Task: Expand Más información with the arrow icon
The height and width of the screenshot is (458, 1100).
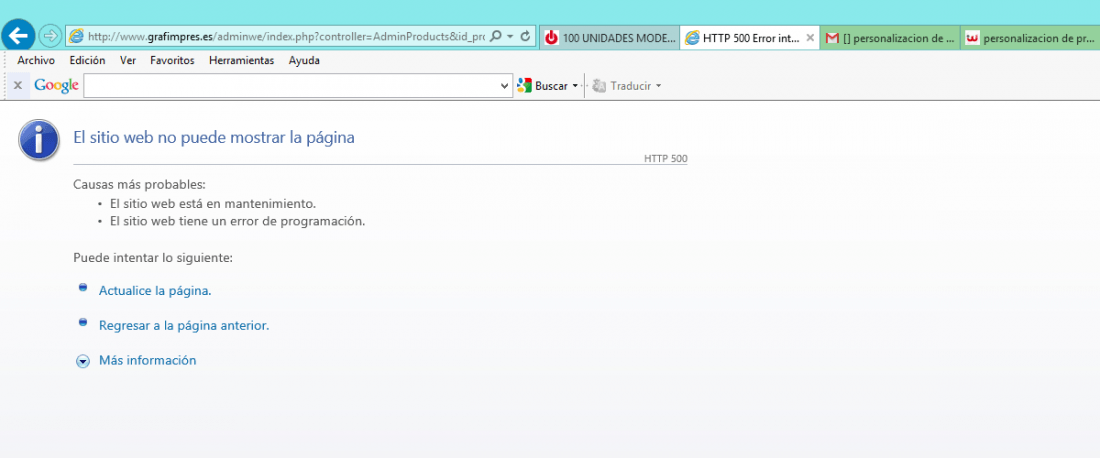Action: pyautogui.click(x=83, y=361)
